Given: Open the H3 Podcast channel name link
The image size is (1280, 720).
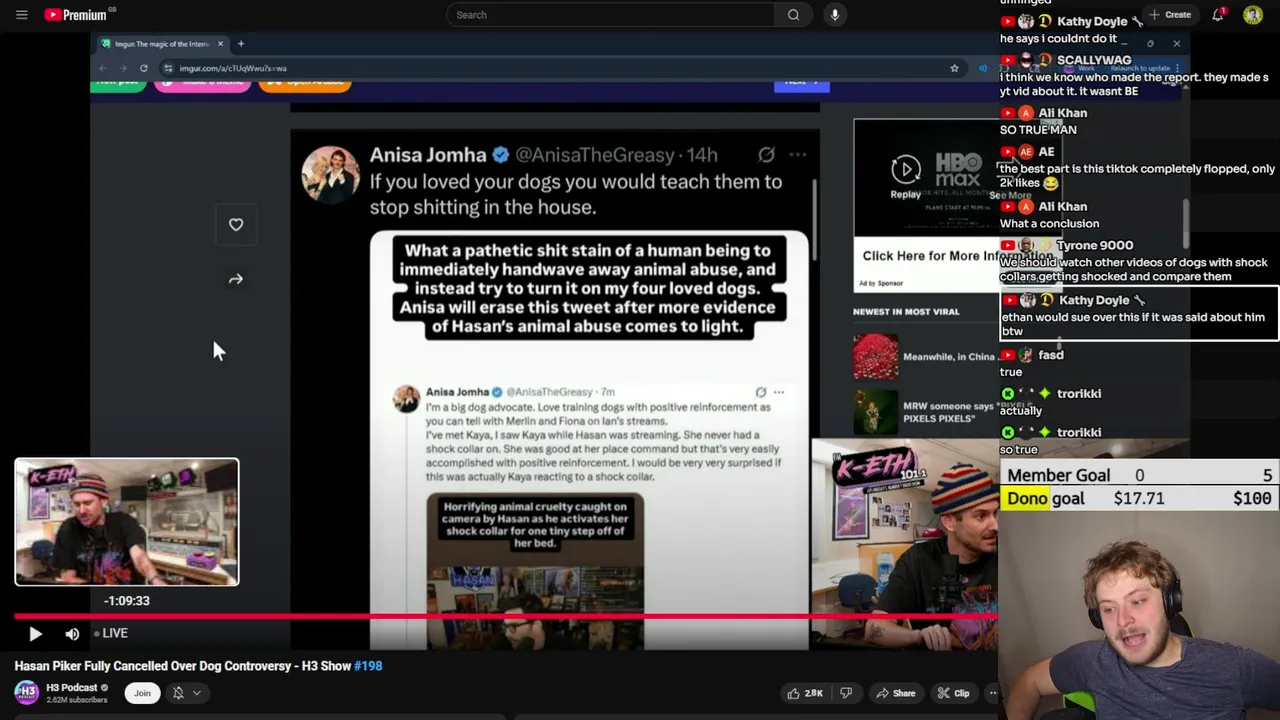Looking at the screenshot, I should click(x=72, y=687).
